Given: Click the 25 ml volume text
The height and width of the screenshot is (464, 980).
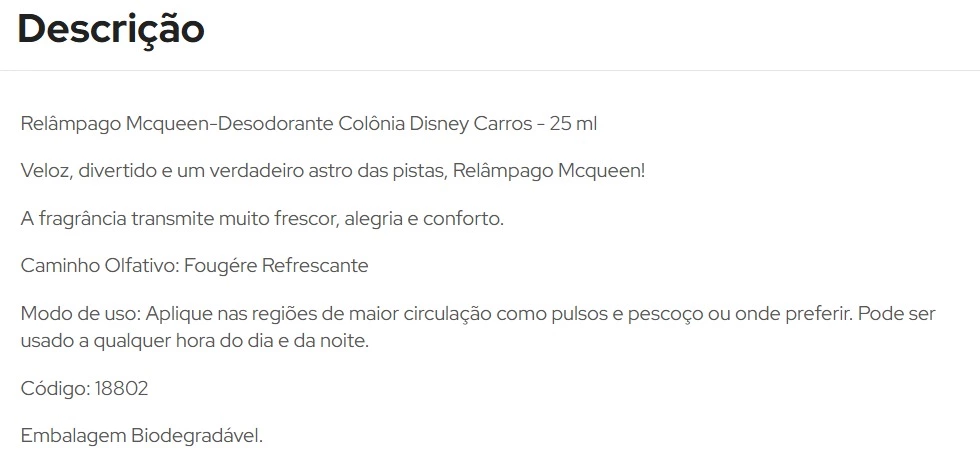Looking at the screenshot, I should click(x=573, y=124).
